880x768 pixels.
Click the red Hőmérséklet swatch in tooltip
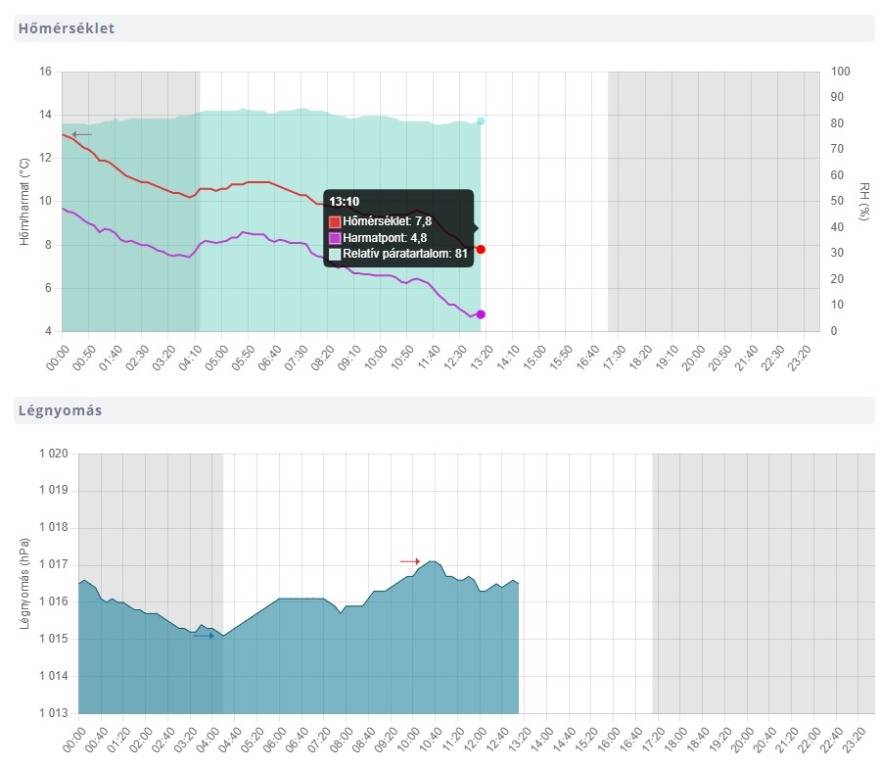[335, 221]
